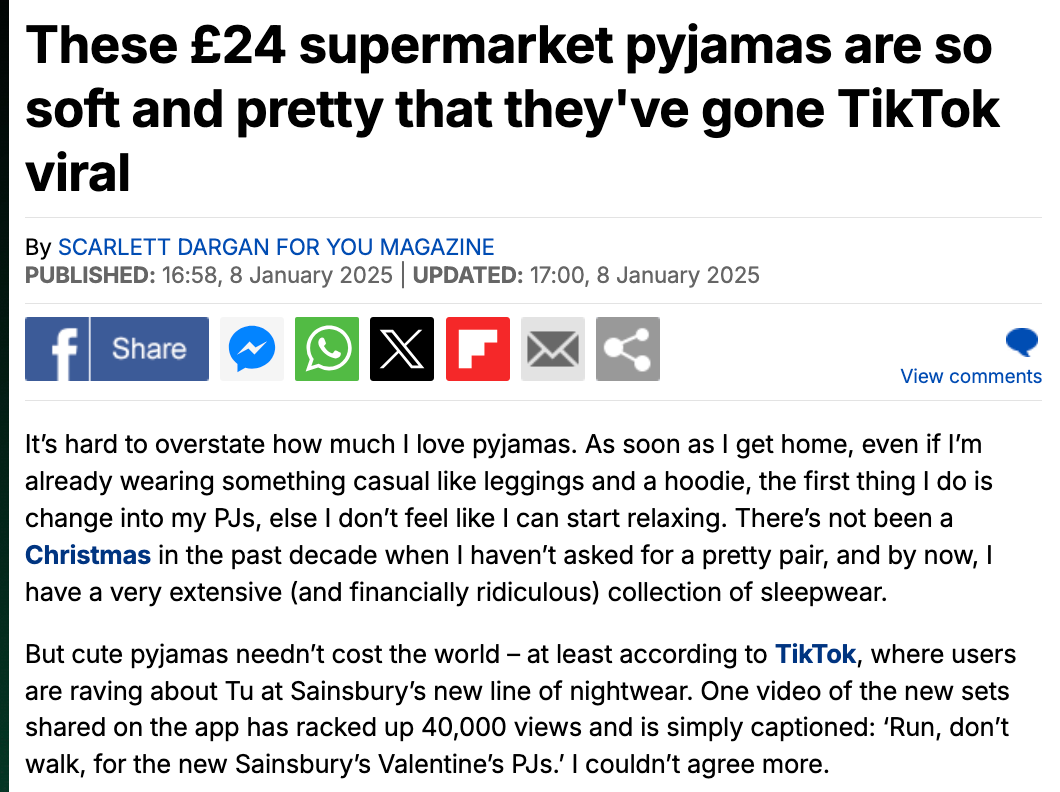Click the word 'viral' in headline
This screenshot has width=1060, height=792.
tap(77, 173)
